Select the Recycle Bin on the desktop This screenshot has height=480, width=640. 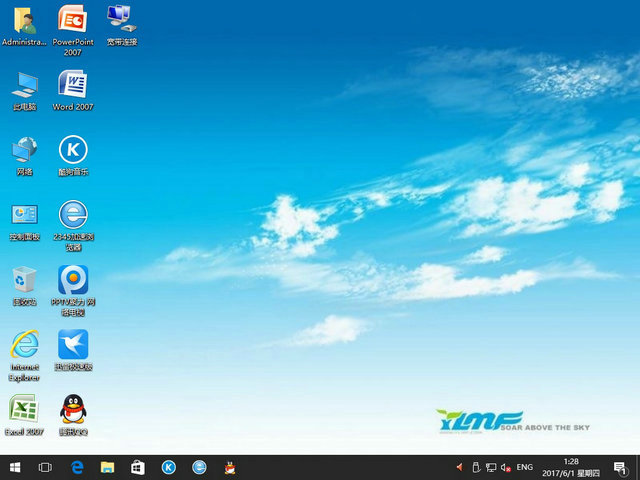tap(23, 279)
